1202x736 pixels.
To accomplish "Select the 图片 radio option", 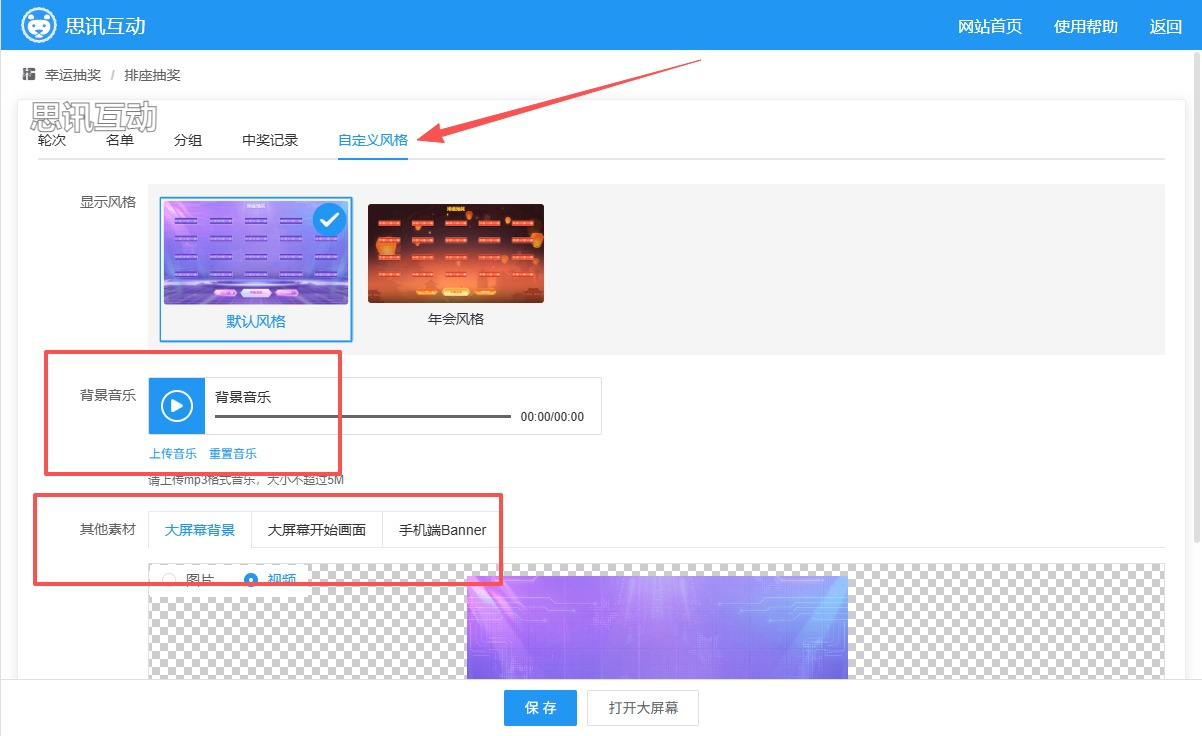I will (x=169, y=579).
